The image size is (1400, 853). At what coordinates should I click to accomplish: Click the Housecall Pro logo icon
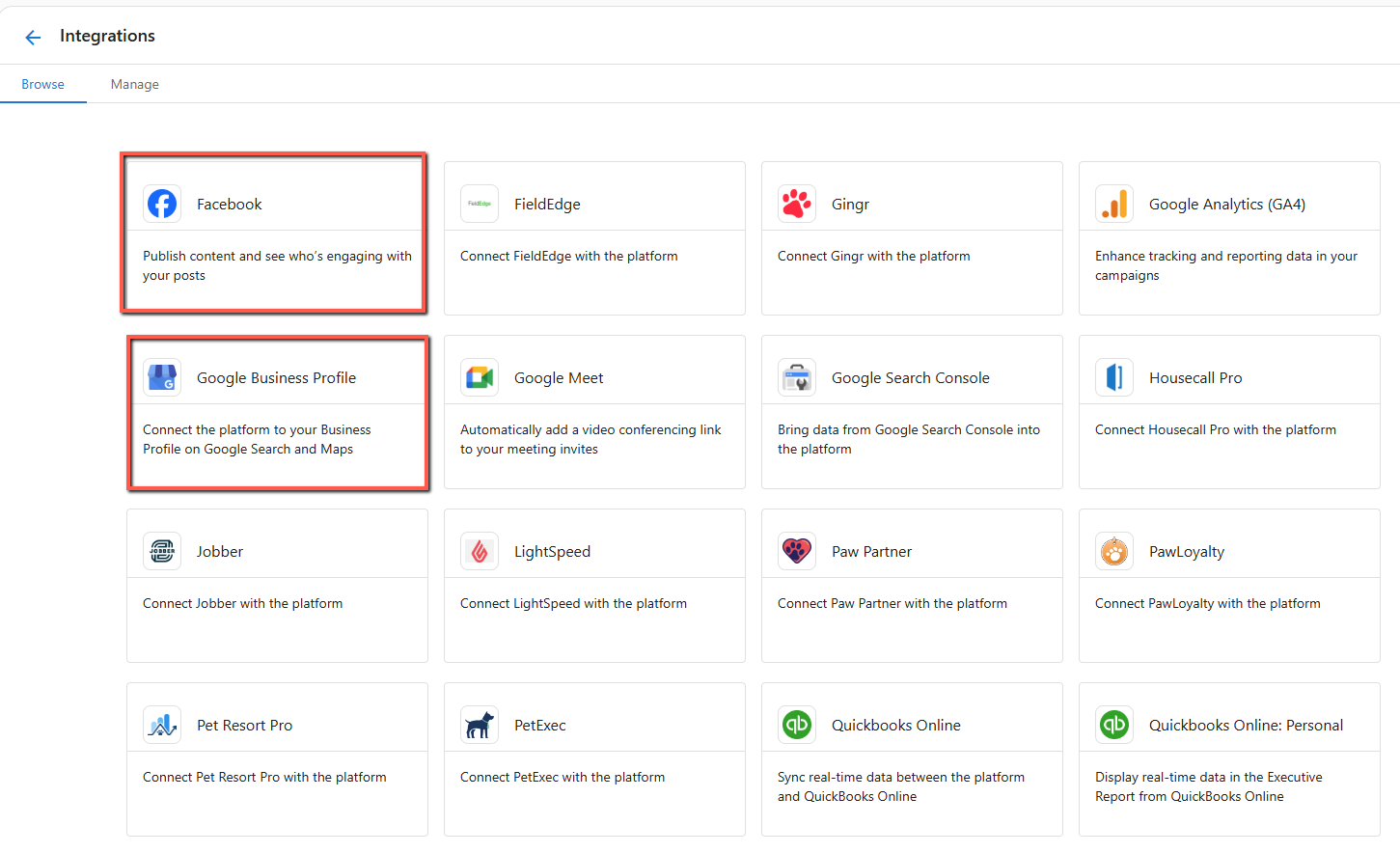coord(1114,377)
